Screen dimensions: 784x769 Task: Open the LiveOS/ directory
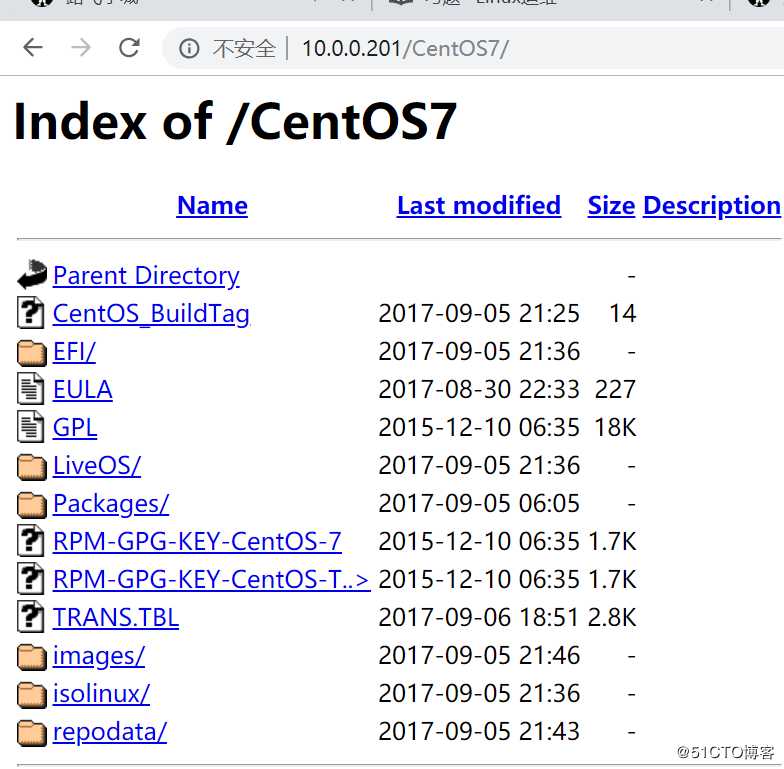[x=97, y=466]
